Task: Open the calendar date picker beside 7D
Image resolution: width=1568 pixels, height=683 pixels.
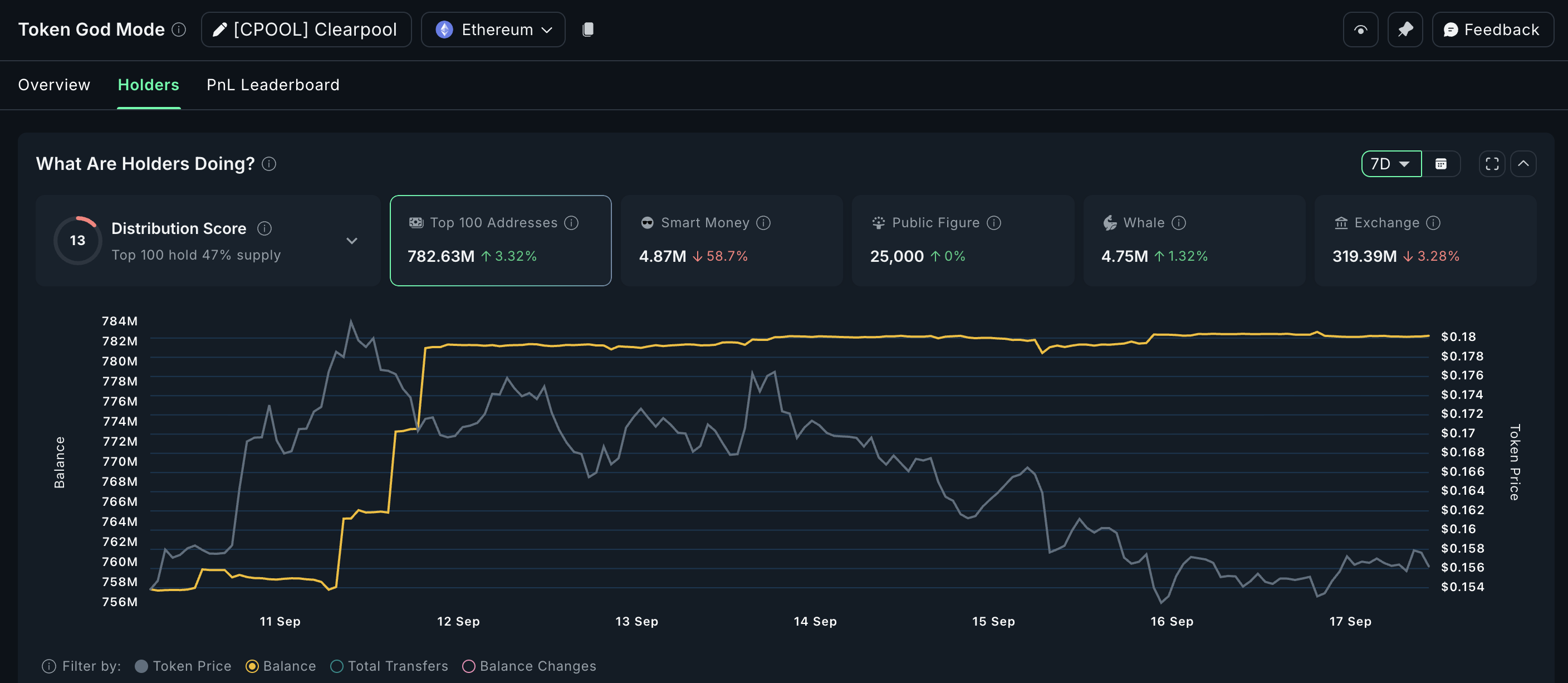Action: pos(1442,164)
